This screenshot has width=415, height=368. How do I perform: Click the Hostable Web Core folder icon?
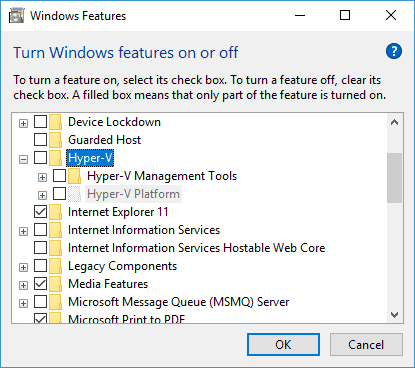point(55,248)
